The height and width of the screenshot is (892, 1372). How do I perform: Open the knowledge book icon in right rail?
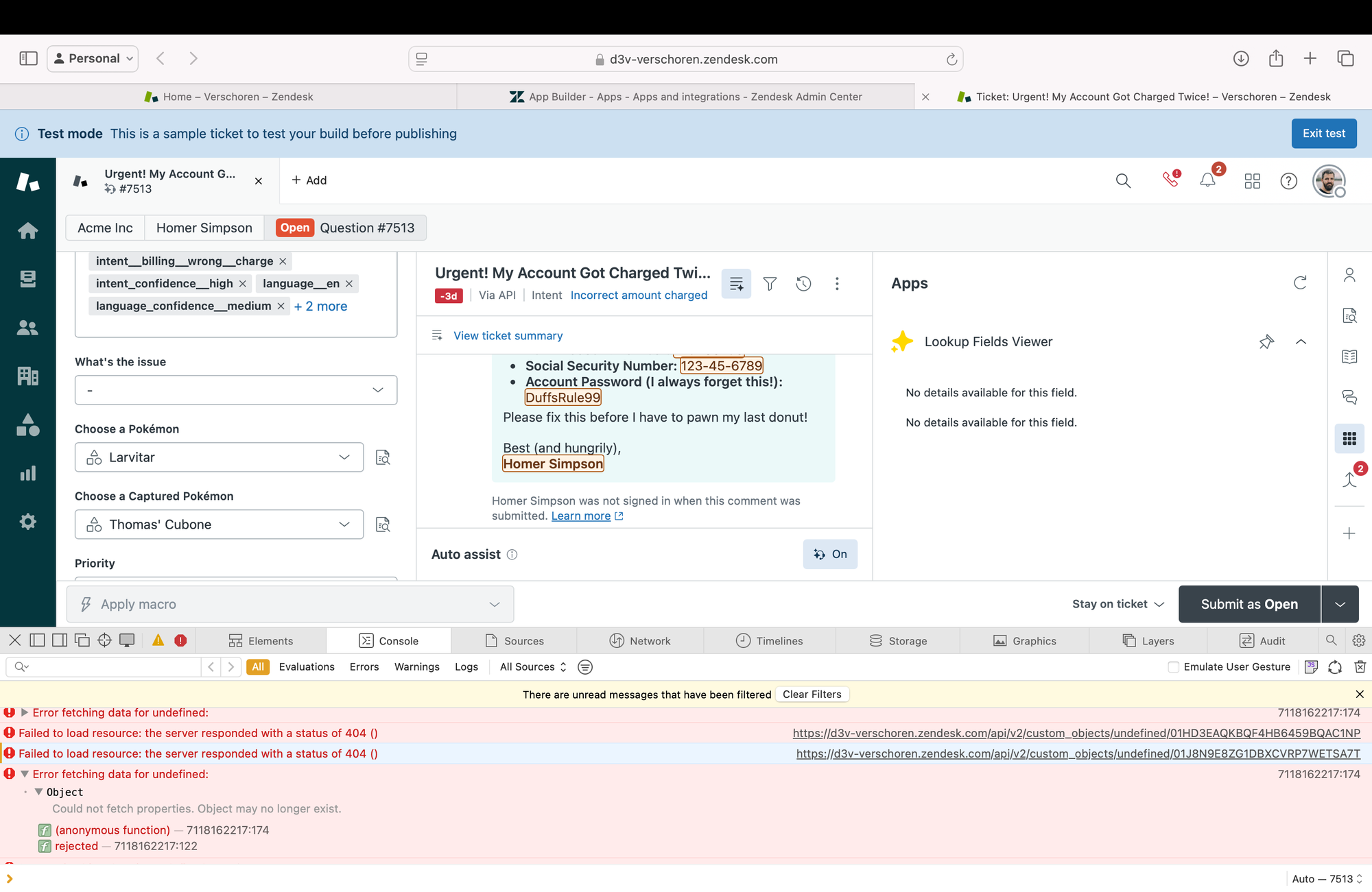pos(1349,357)
